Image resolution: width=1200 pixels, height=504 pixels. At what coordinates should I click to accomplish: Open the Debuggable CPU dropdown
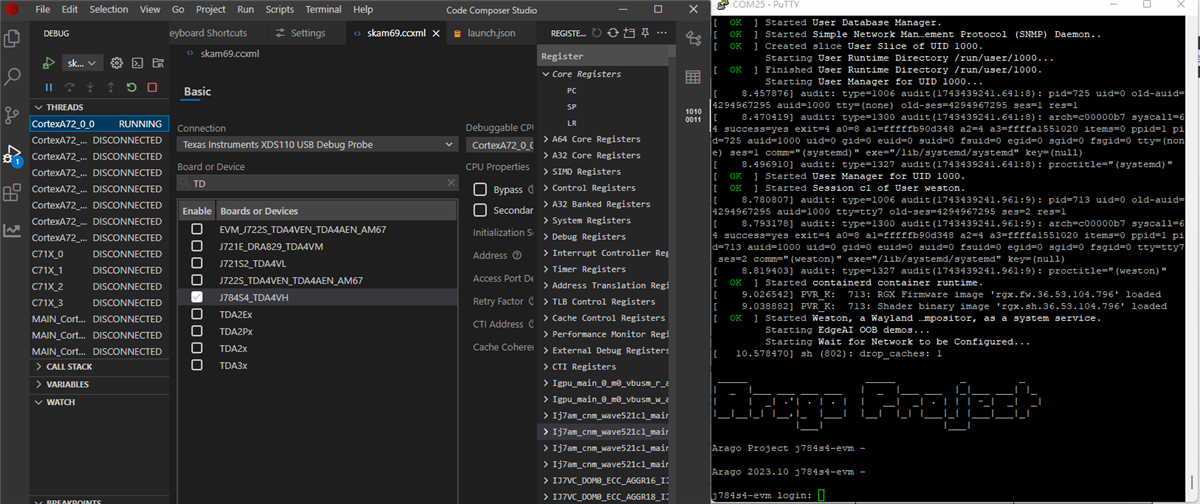pos(500,145)
